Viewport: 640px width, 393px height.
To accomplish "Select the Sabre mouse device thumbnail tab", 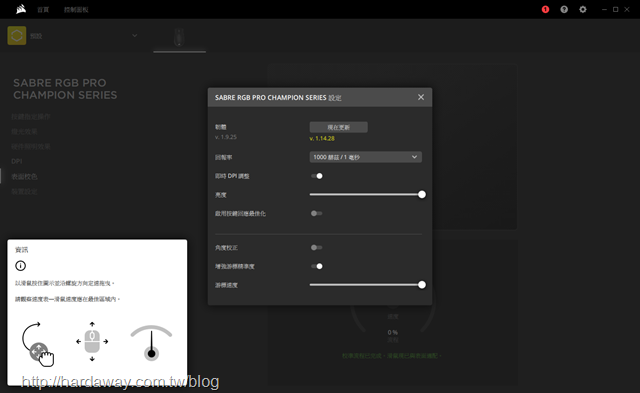I will (179, 38).
